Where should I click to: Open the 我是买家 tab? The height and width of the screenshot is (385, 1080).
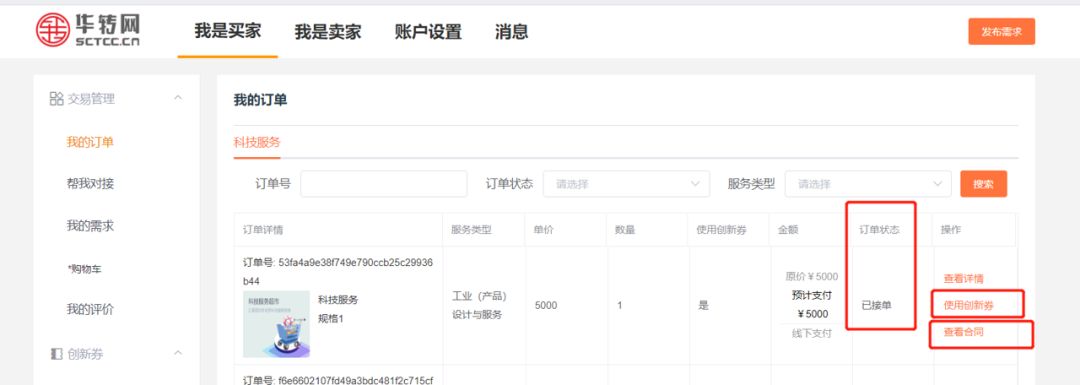tap(227, 31)
